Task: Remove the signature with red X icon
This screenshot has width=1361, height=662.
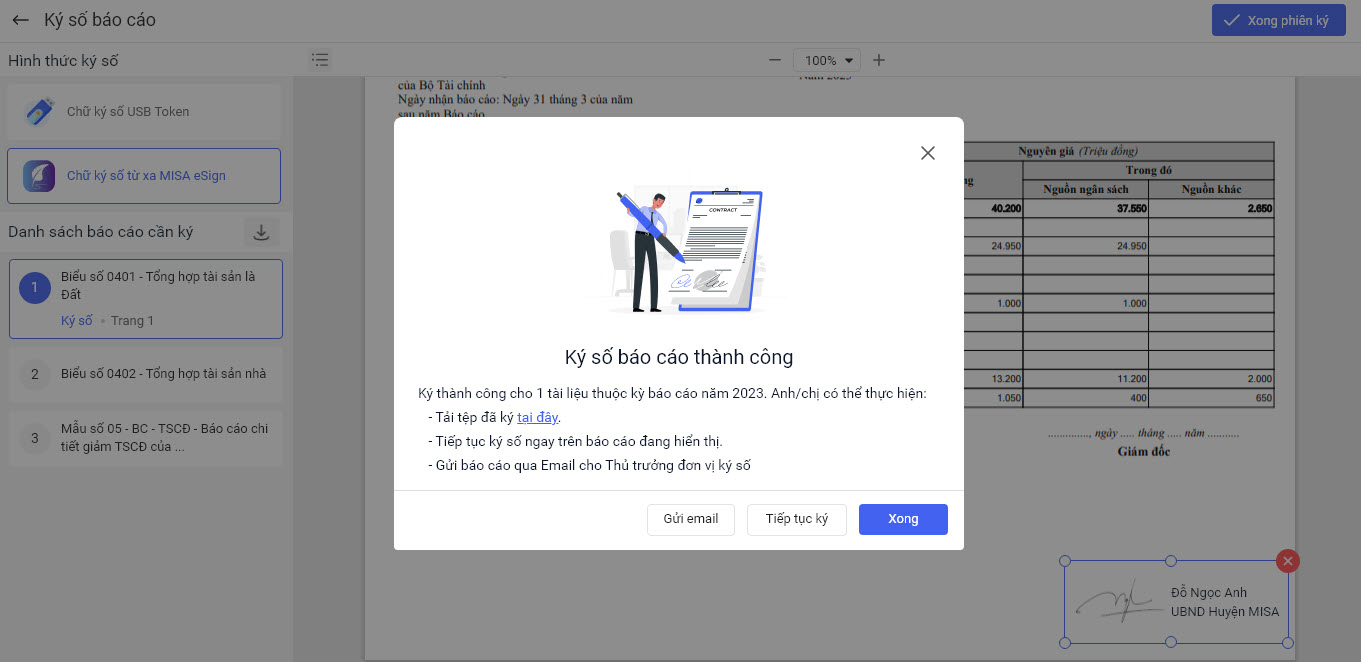Action: click(x=1288, y=561)
